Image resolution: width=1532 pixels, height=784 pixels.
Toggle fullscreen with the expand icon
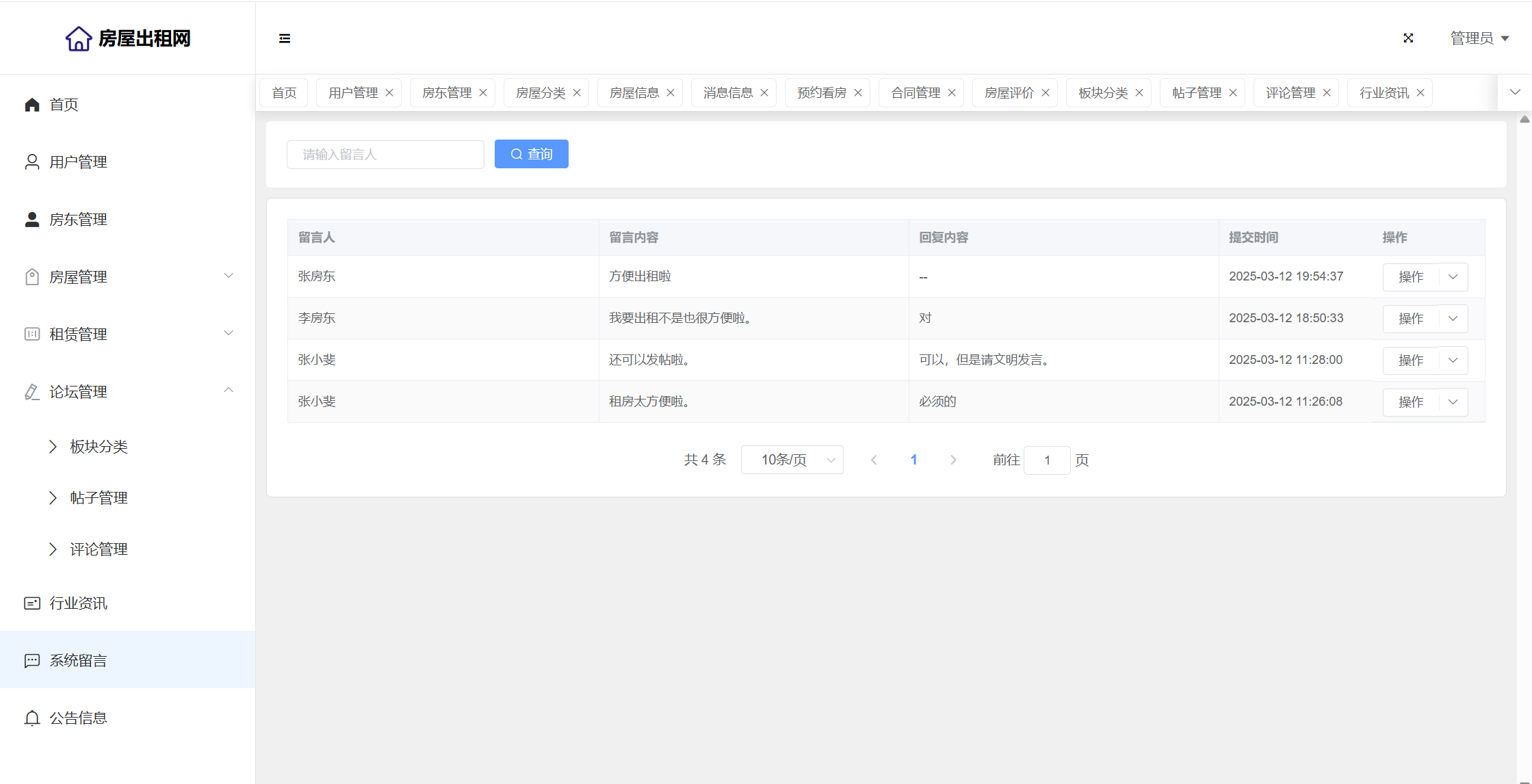click(1408, 38)
